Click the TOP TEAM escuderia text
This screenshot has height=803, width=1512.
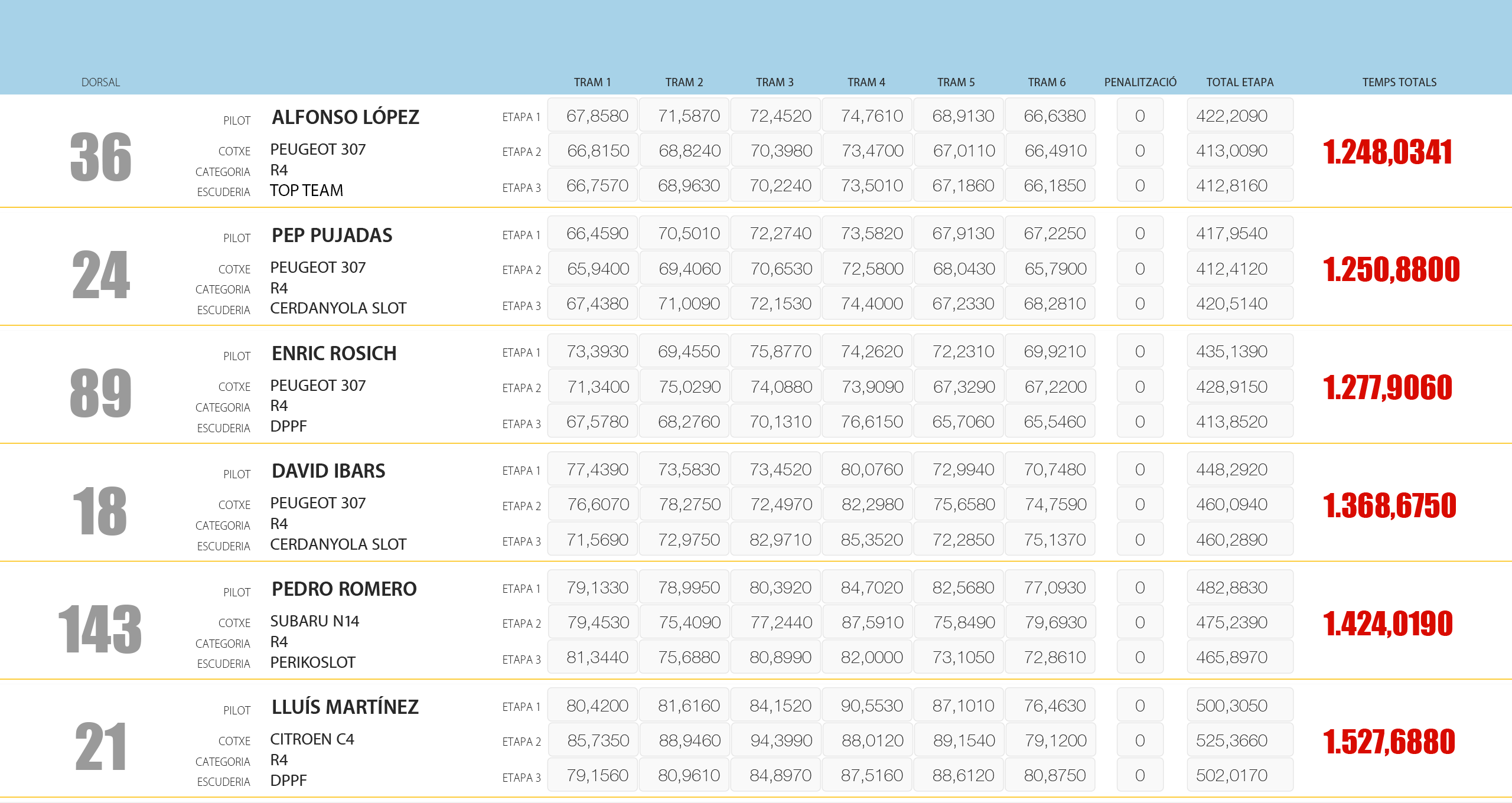(x=306, y=190)
